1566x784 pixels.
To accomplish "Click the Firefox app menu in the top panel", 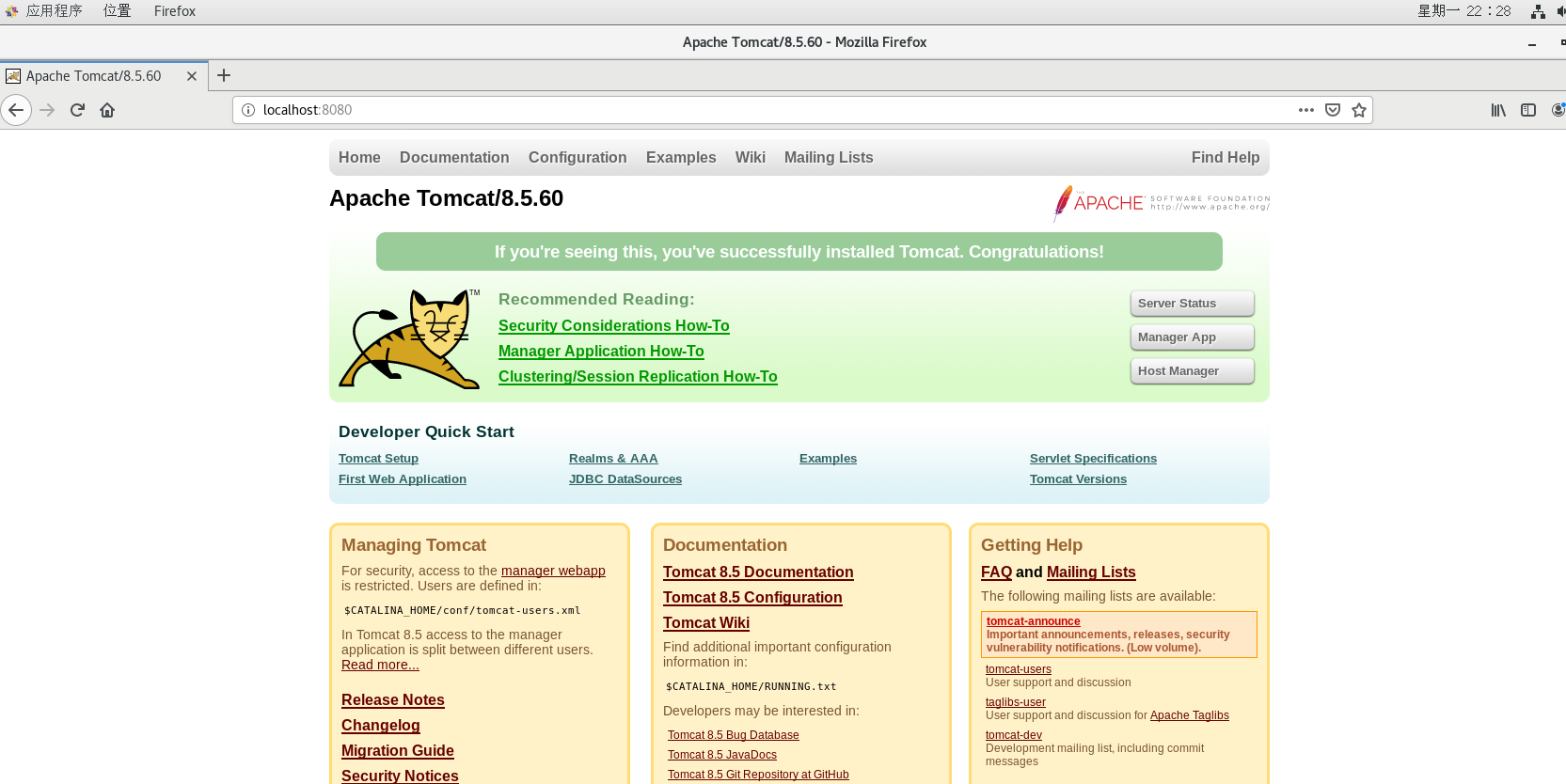I will (x=175, y=11).
